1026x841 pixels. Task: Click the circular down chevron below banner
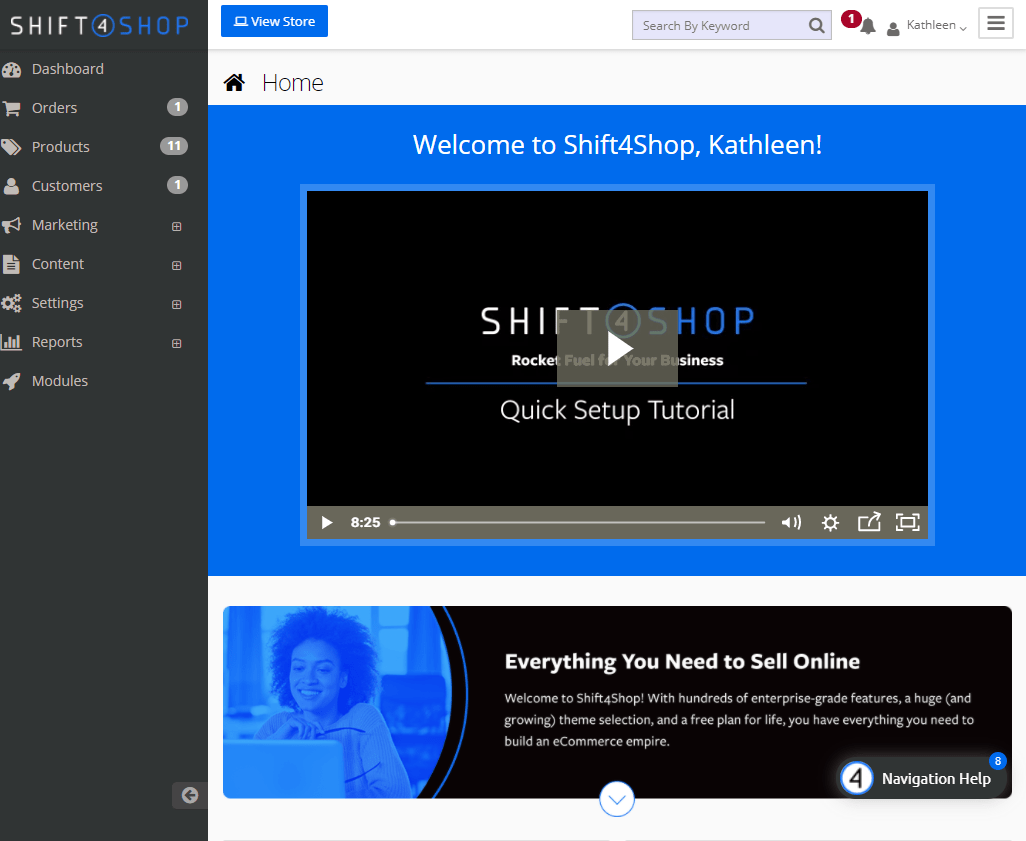pyautogui.click(x=617, y=798)
